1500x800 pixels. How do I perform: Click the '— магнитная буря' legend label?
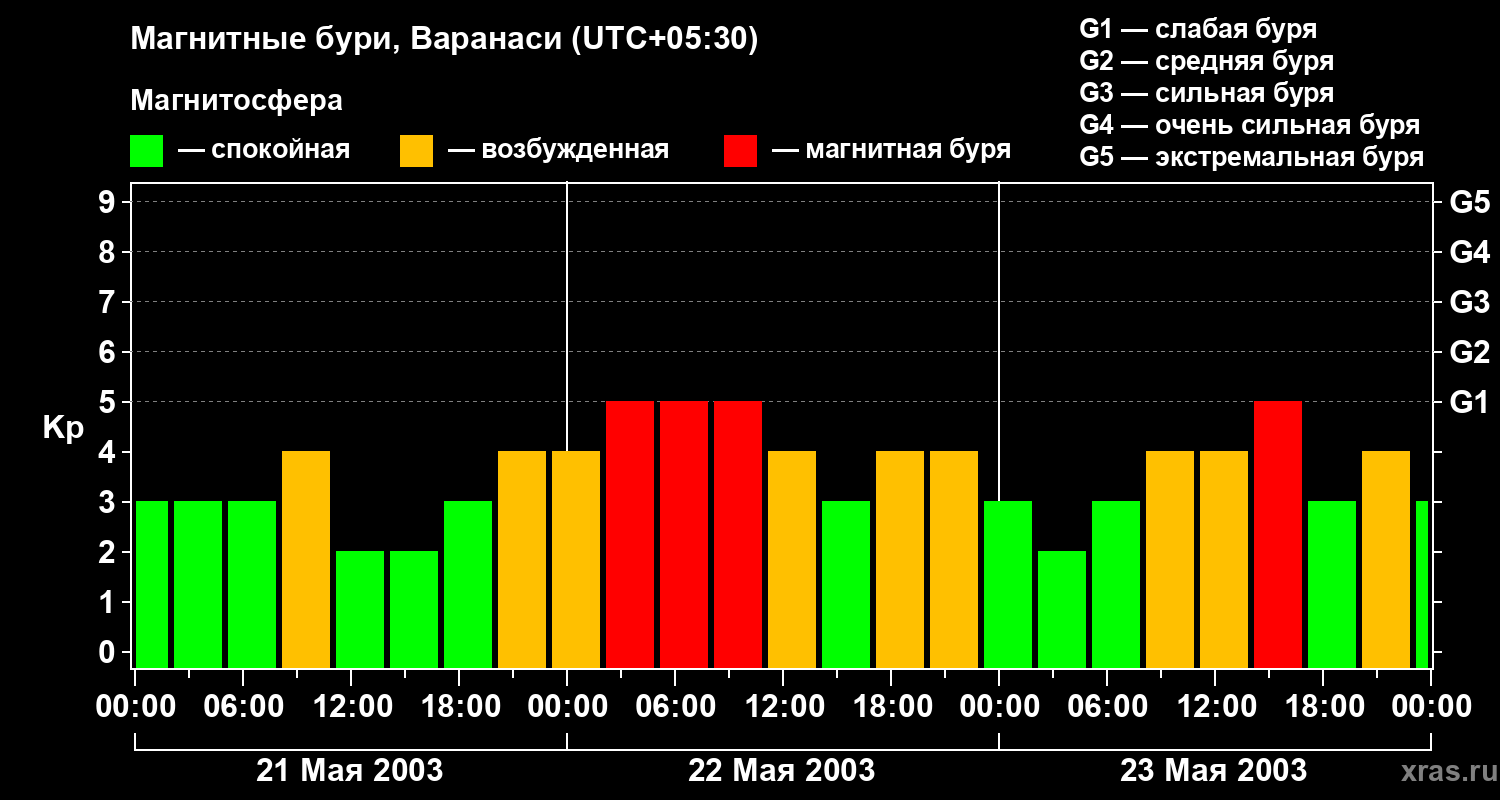892,150
